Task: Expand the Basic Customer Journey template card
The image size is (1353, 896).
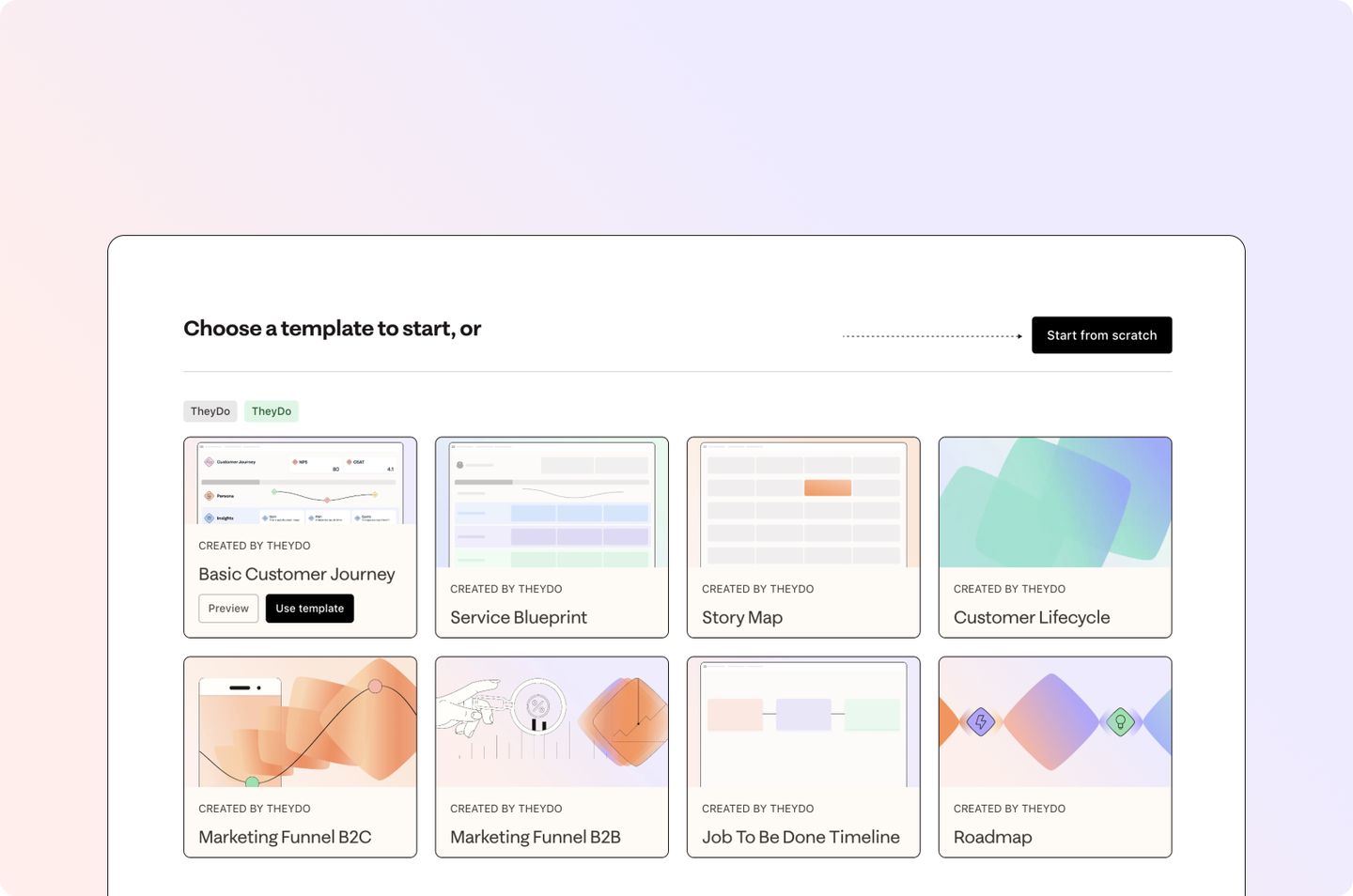Action: coord(300,574)
